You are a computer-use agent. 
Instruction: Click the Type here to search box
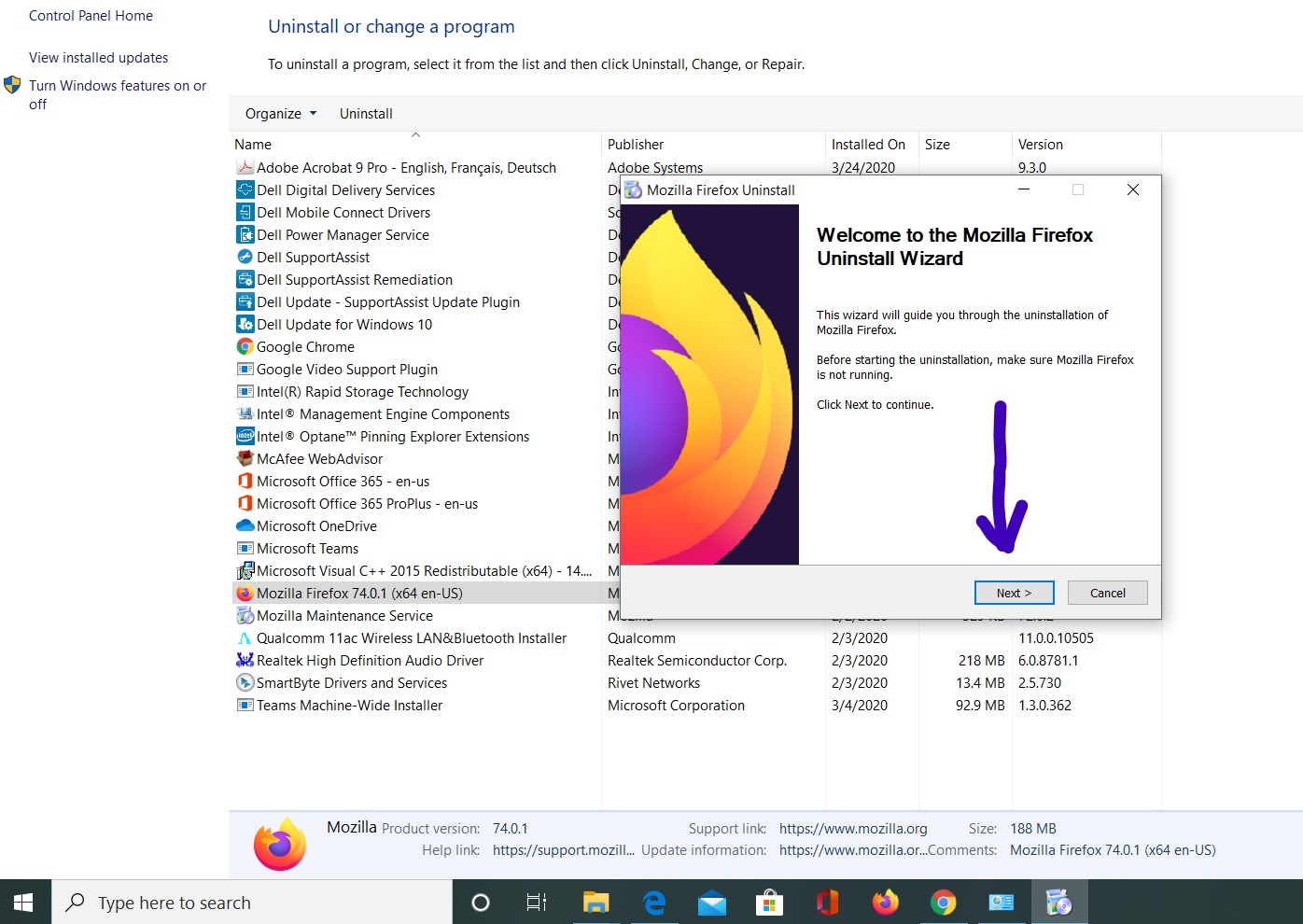point(252,903)
